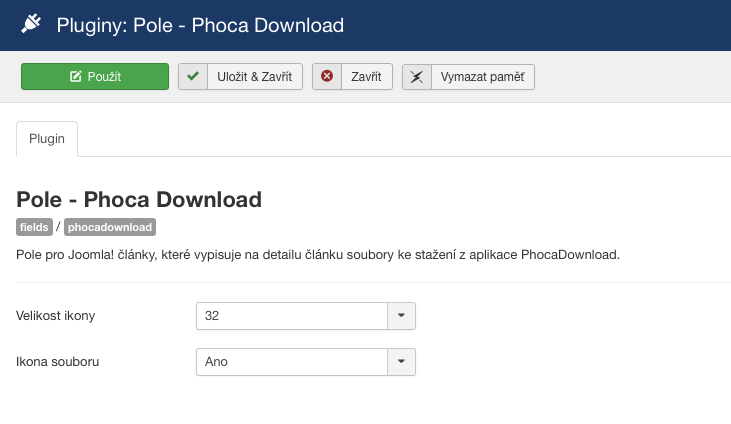The width and height of the screenshot is (731, 424).
Task: Switch to the Plugin tab
Action: [x=47, y=139]
